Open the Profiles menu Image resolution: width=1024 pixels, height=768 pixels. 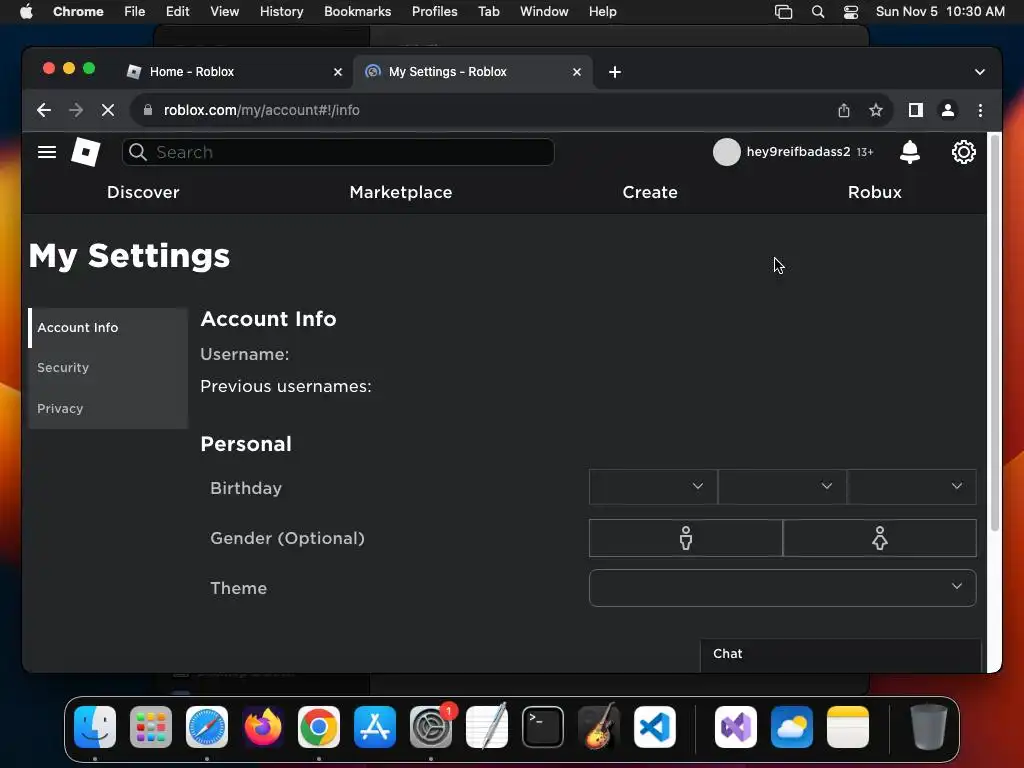(434, 12)
